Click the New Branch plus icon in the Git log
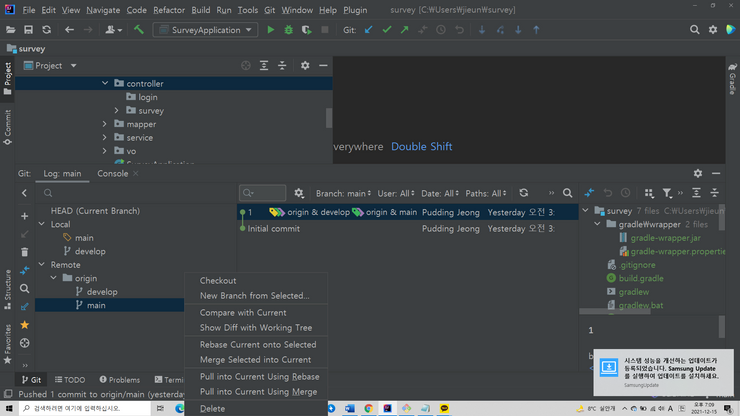Viewport: 740px width, 416px height. coord(25,216)
